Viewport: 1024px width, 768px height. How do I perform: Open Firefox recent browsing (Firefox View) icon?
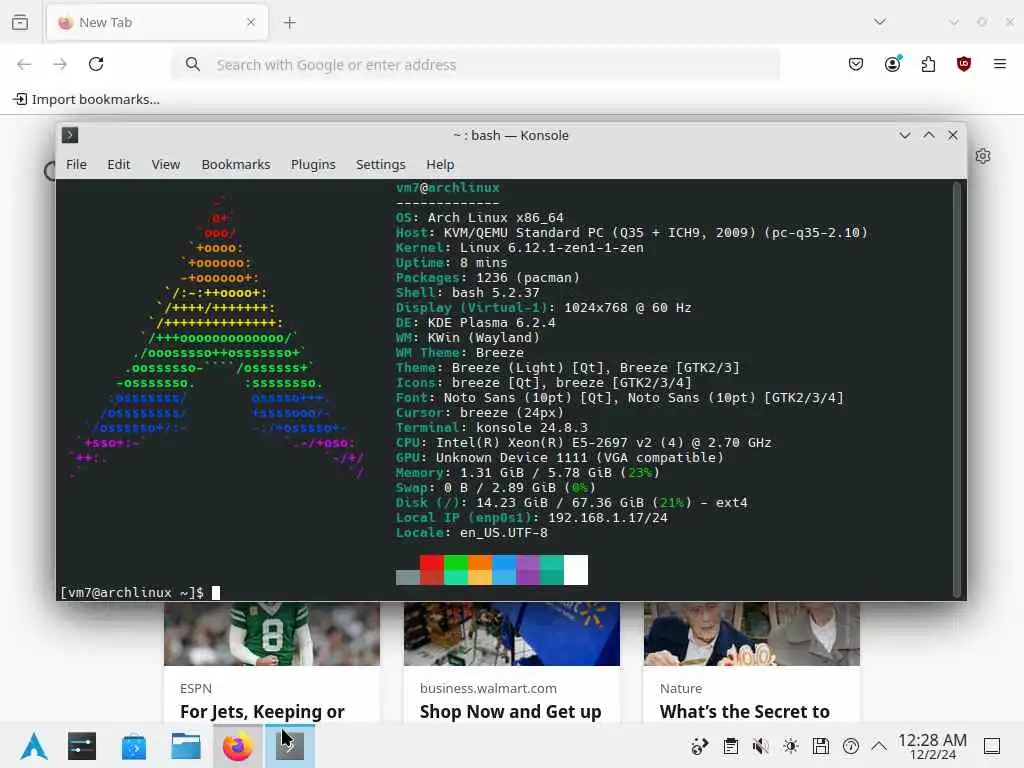point(20,22)
